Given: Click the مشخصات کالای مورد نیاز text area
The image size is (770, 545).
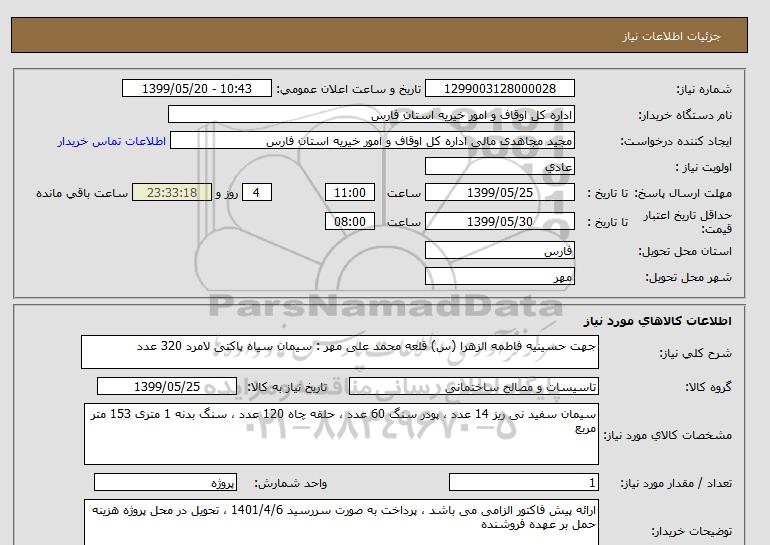Looking at the screenshot, I should coord(341,435).
